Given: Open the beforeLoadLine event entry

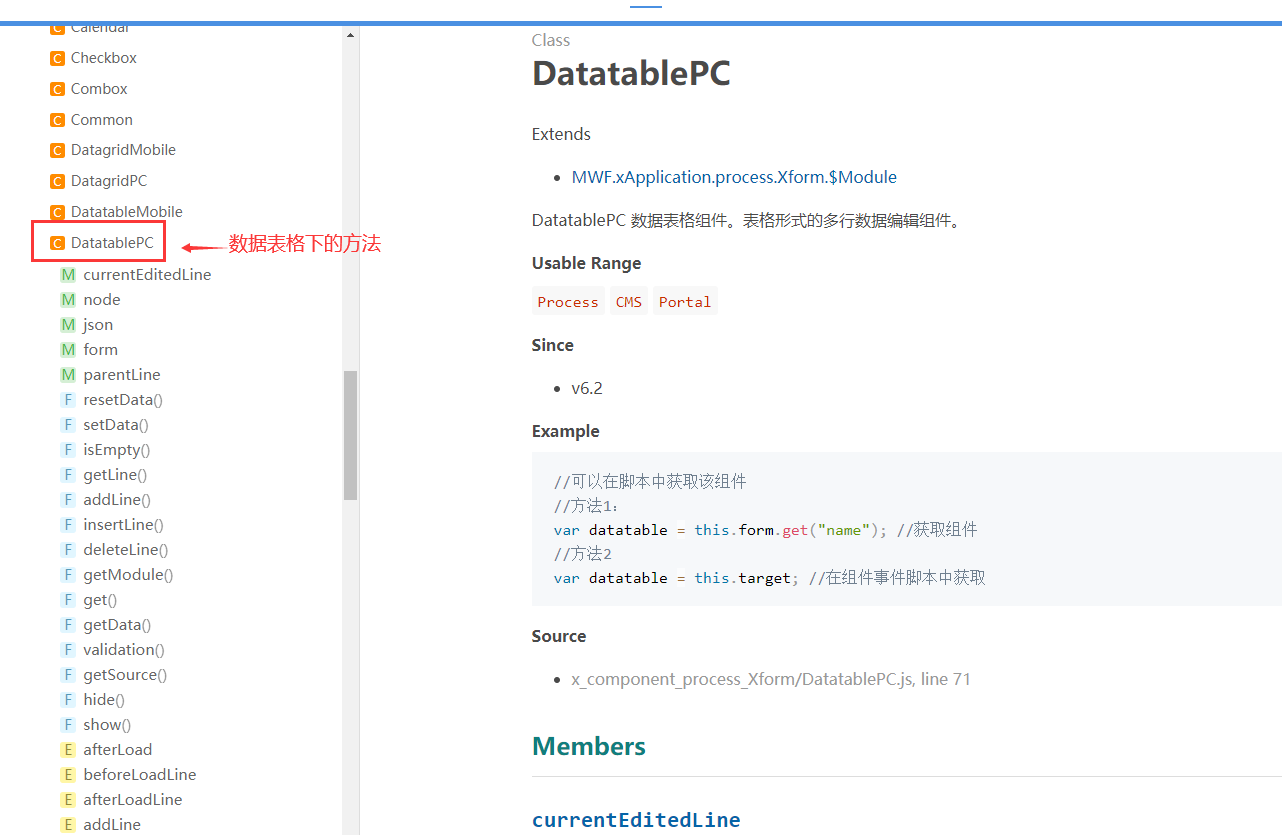Looking at the screenshot, I should pos(139,774).
